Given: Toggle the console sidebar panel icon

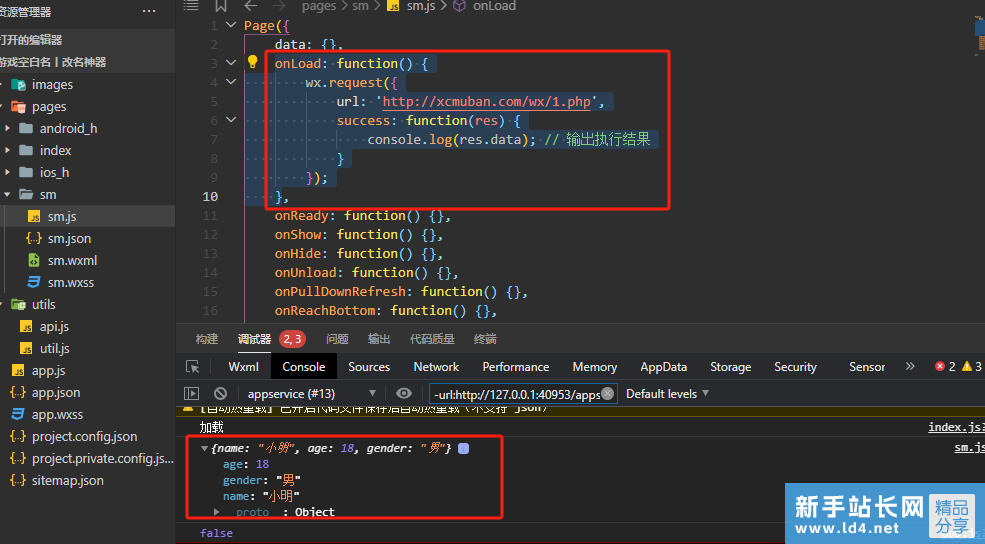Looking at the screenshot, I should tap(191, 394).
